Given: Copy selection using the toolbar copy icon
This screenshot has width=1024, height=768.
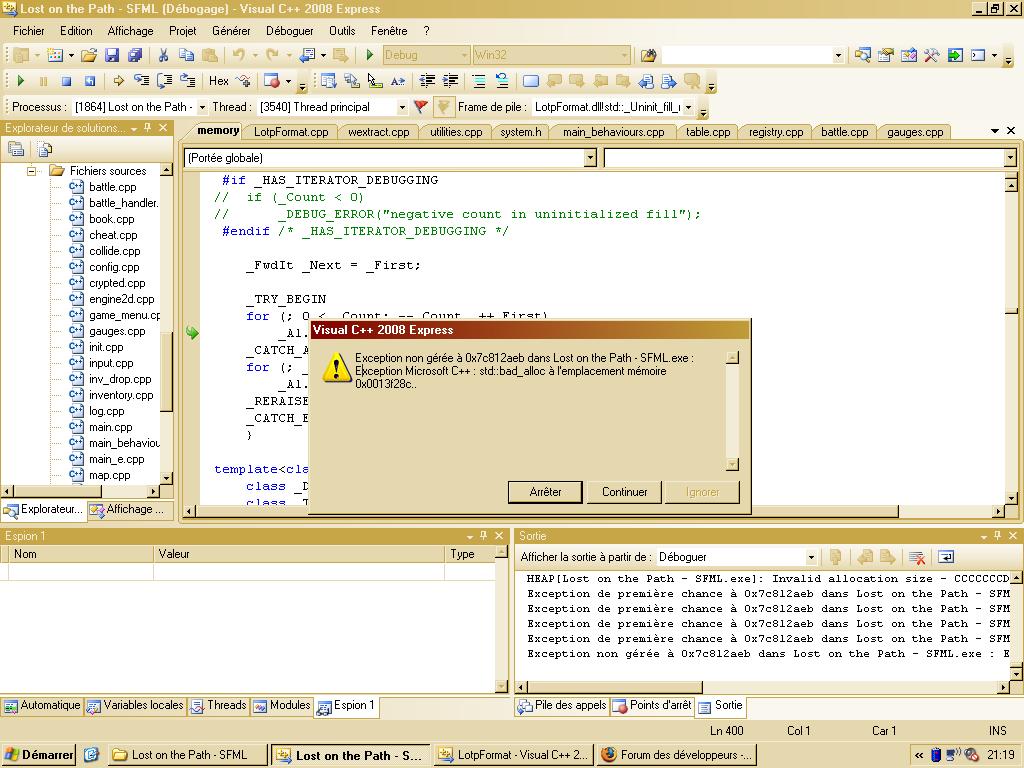Looking at the screenshot, I should pos(187,56).
